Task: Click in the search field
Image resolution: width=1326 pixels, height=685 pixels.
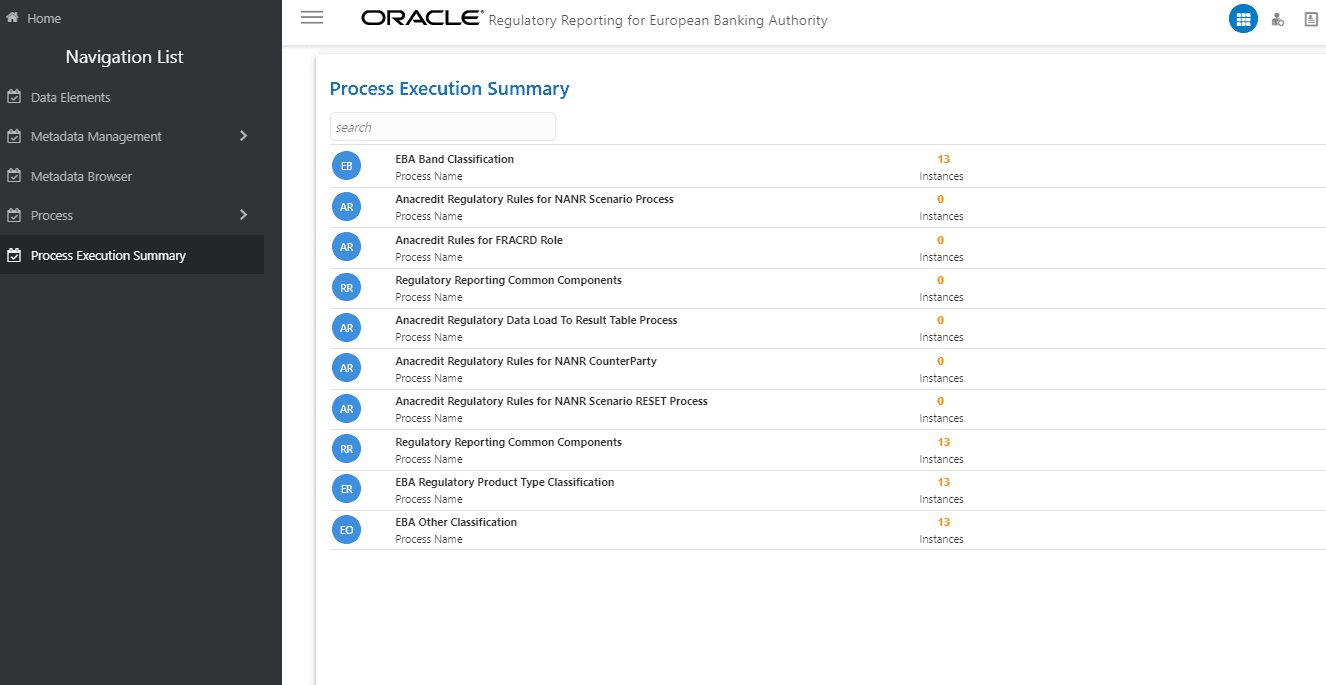Action: (x=442, y=126)
